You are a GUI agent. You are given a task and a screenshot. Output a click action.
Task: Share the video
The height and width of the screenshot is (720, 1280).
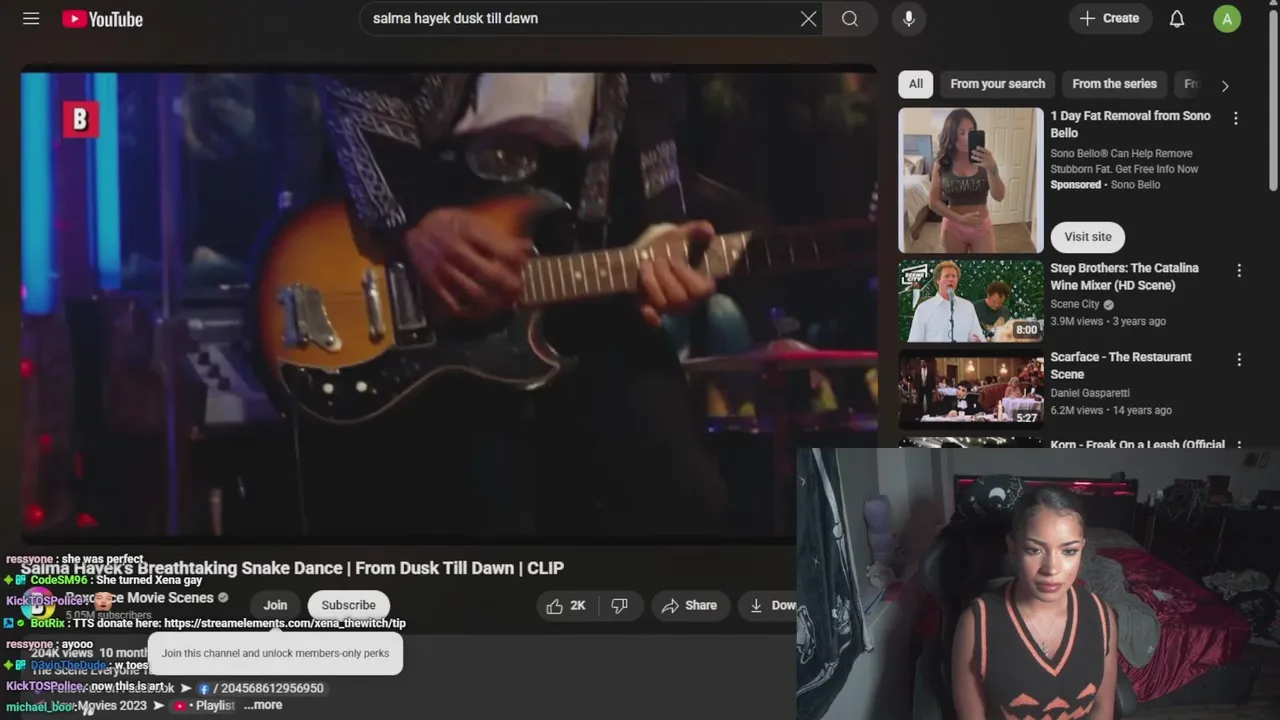click(x=689, y=605)
